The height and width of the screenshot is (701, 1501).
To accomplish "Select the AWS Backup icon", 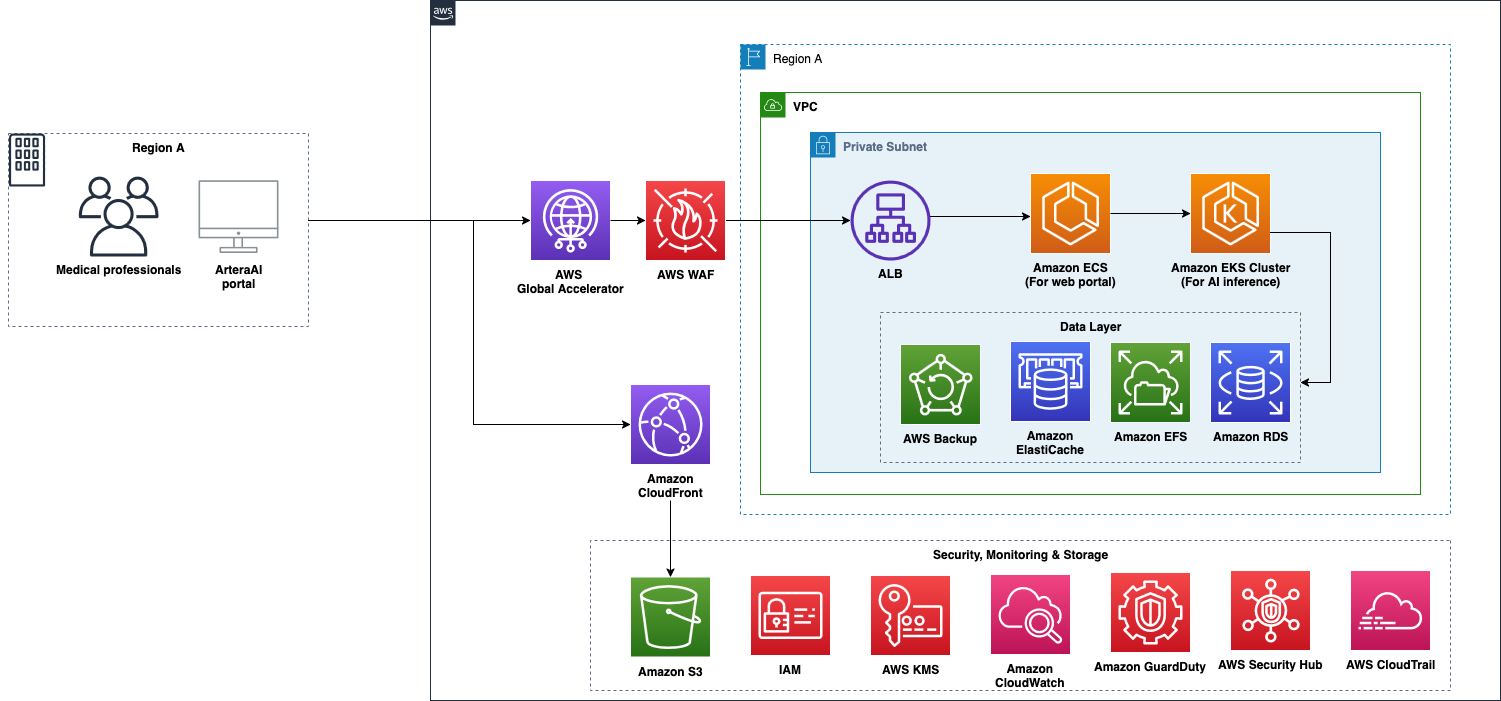I will click(940, 384).
